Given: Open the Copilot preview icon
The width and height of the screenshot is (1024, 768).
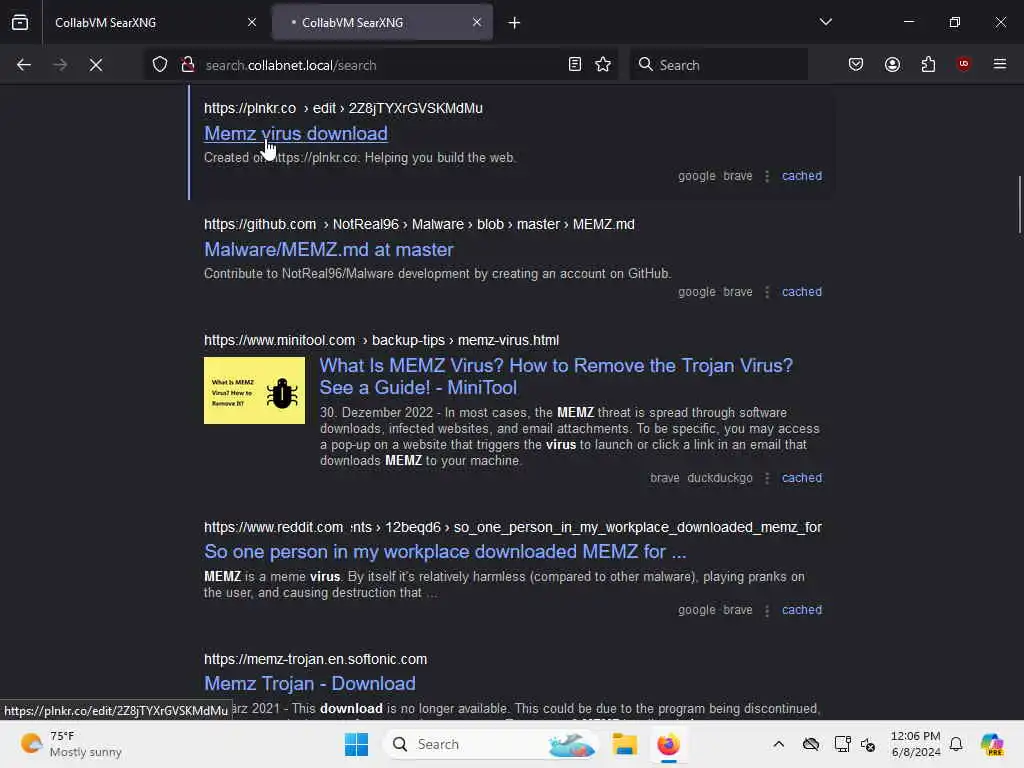Looking at the screenshot, I should pyautogui.click(x=992, y=744).
